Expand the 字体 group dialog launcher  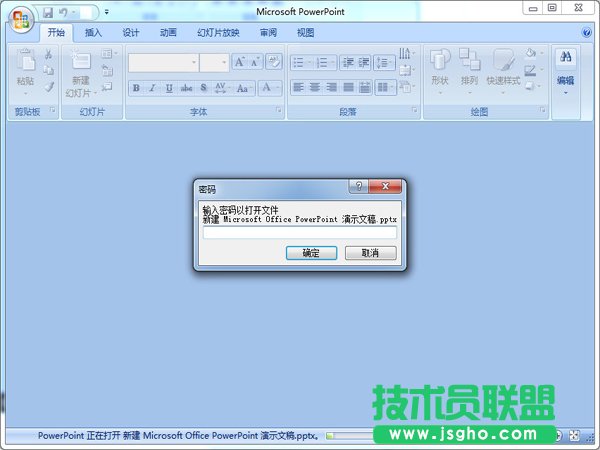tap(278, 112)
